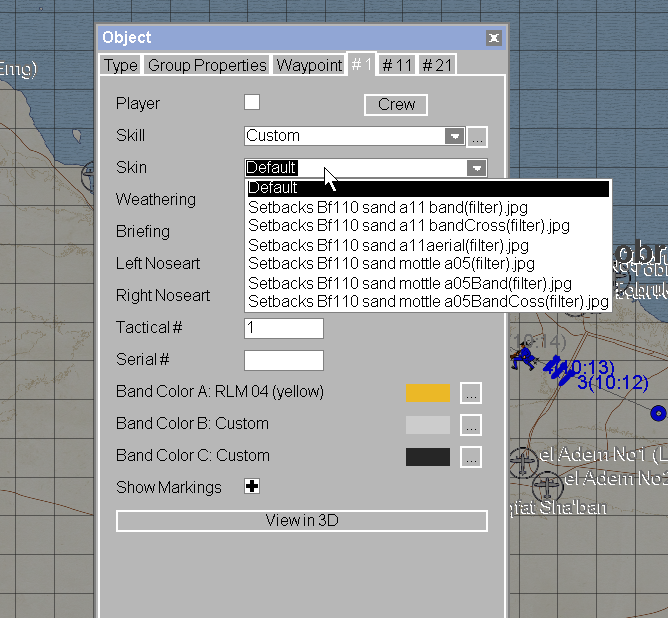Click Band Color A yellow swatch

point(428,393)
